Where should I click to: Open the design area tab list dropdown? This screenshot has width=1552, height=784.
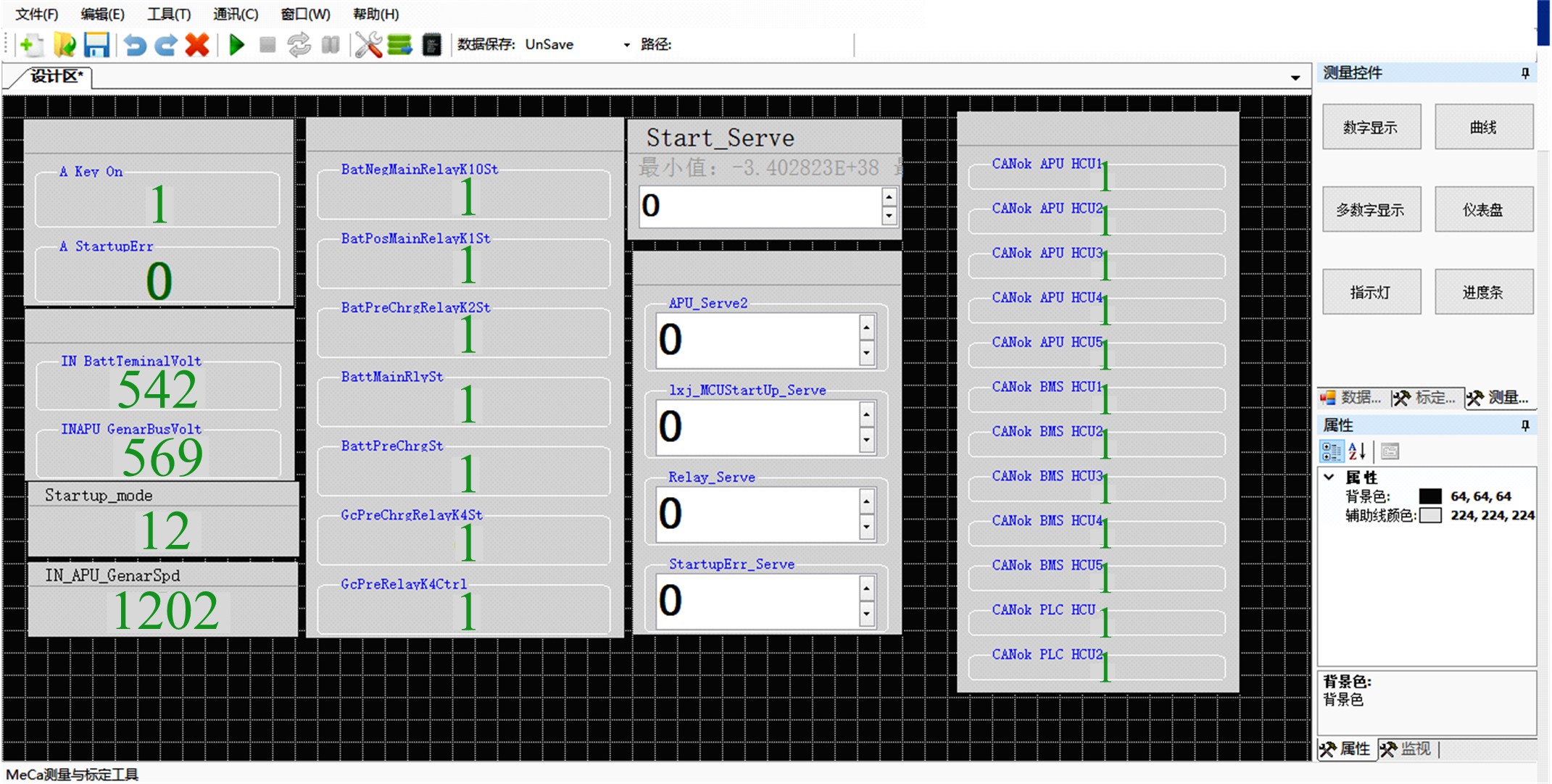tap(1295, 78)
